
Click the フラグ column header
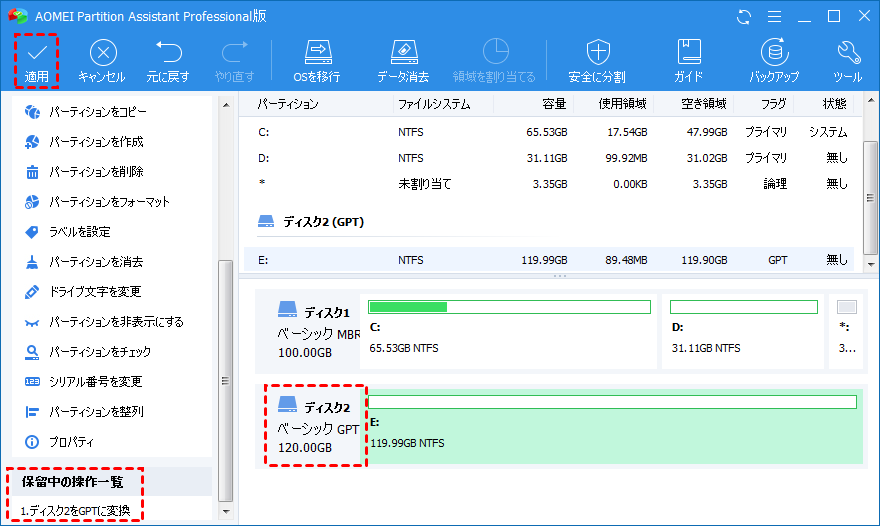773,104
